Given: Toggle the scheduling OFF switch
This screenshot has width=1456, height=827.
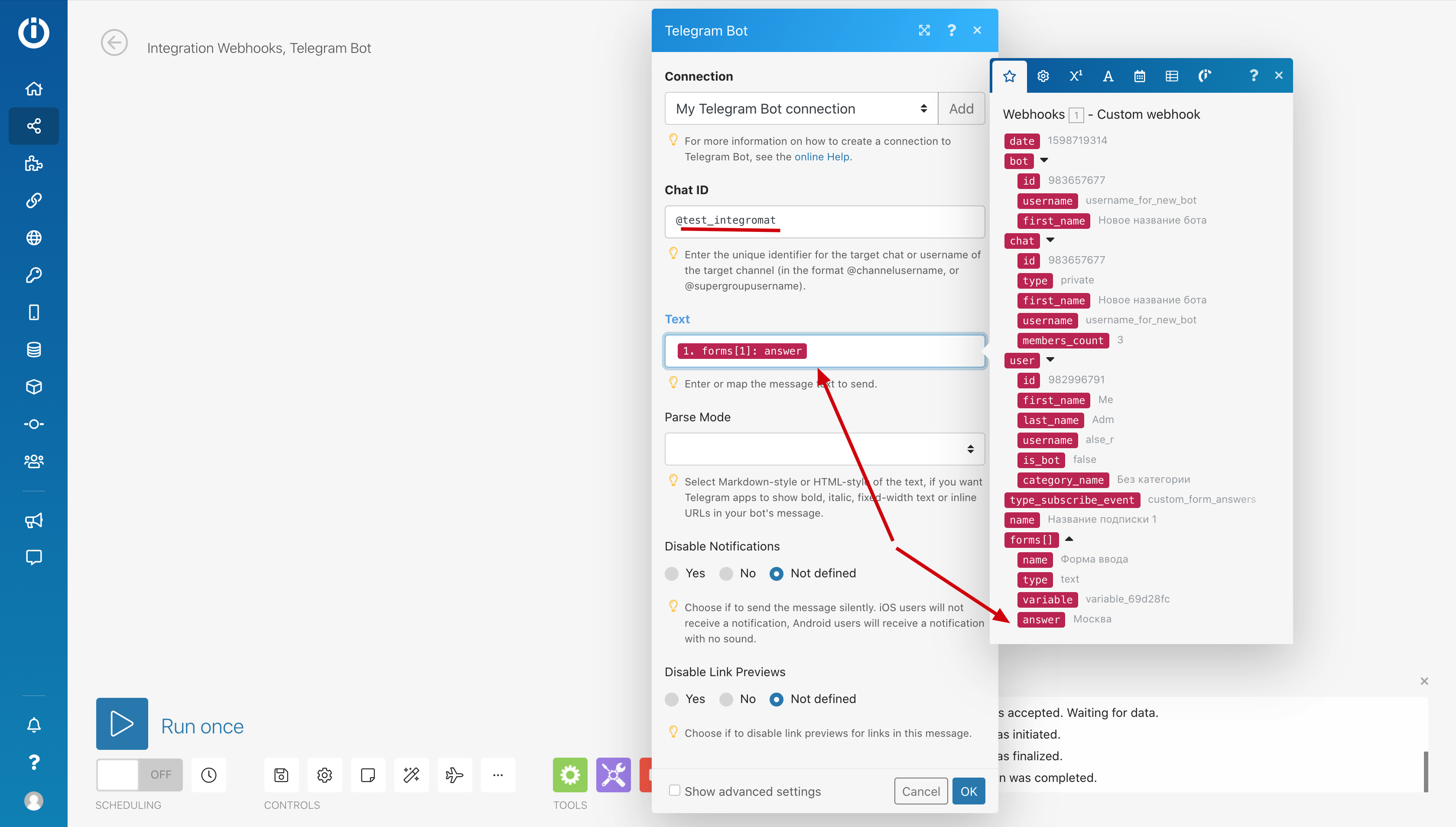Looking at the screenshot, I should click(x=140, y=775).
